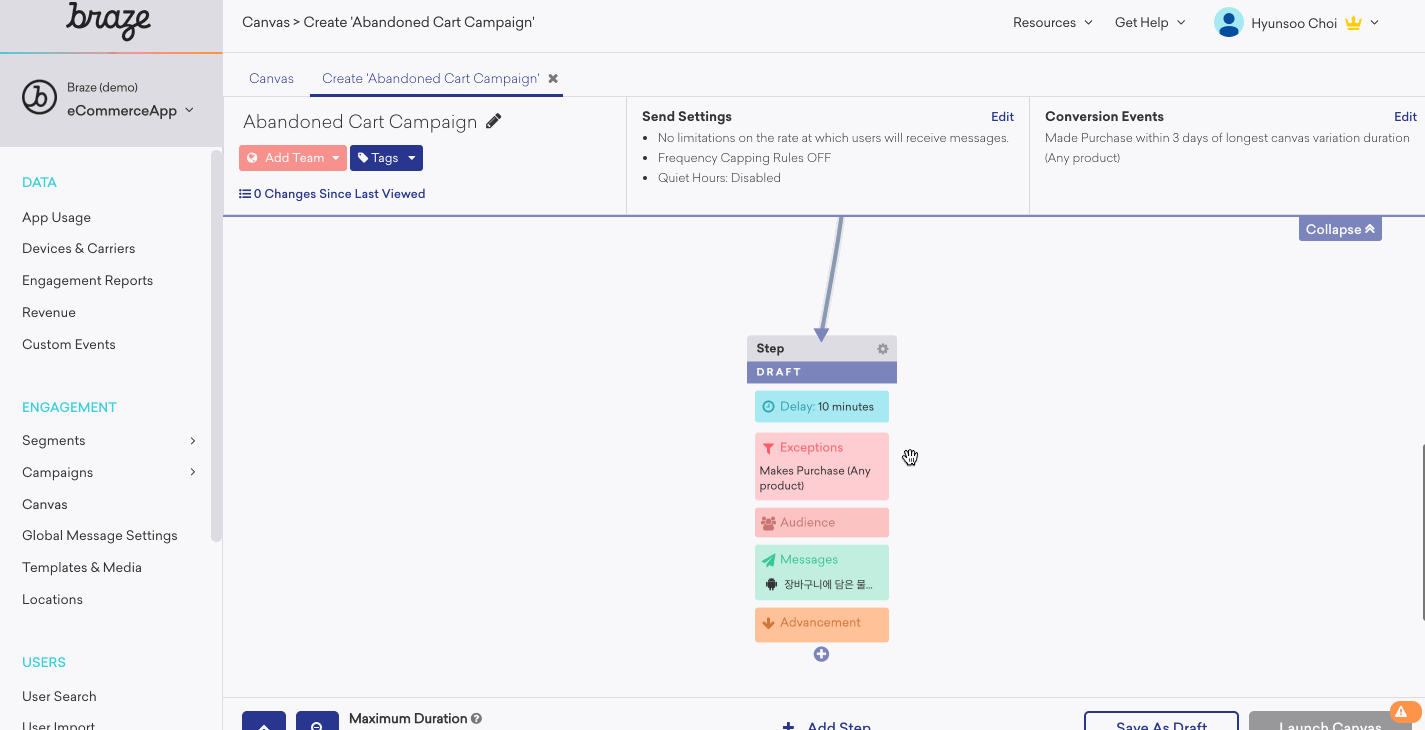Click the 'Quiet Hours: Disabled' text

point(719,178)
